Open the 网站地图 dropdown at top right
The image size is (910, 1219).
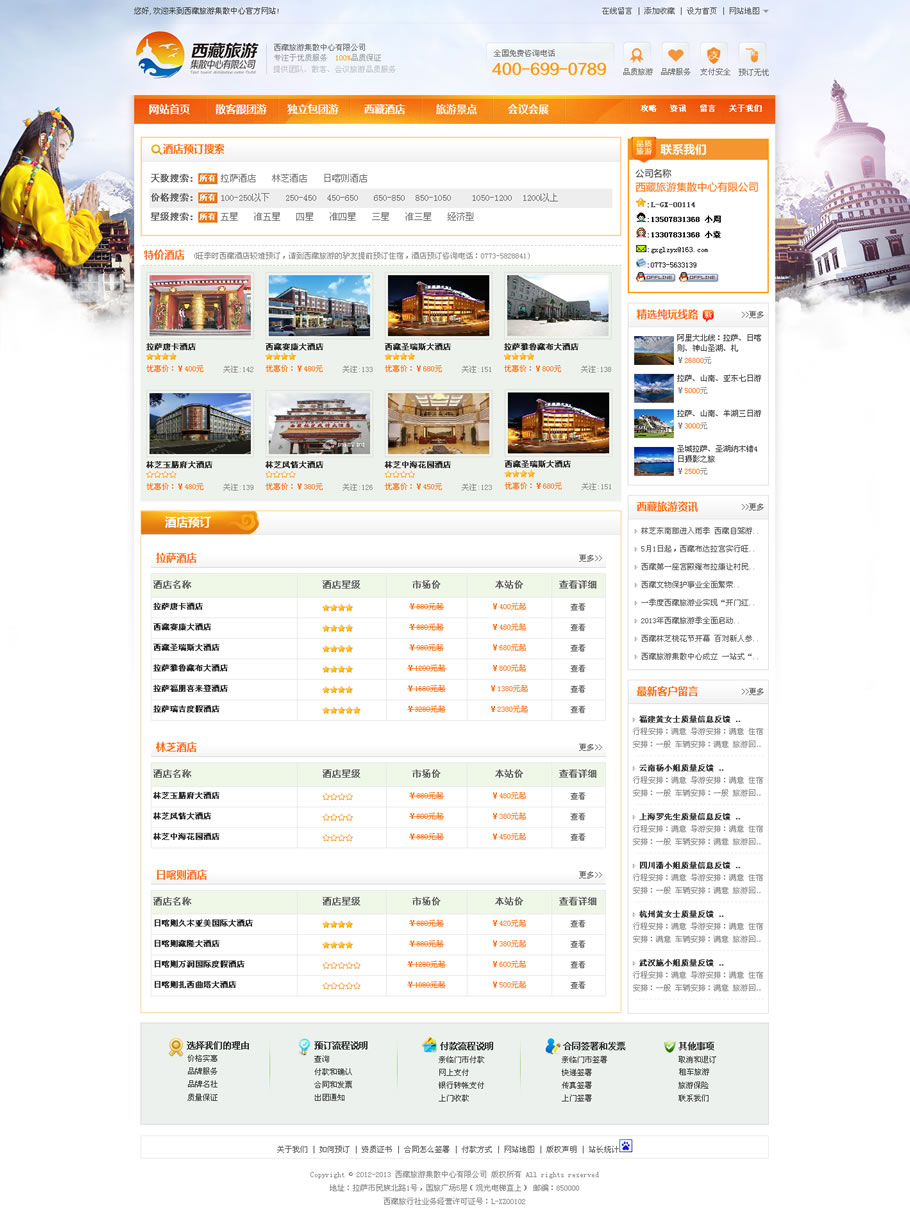coord(748,11)
